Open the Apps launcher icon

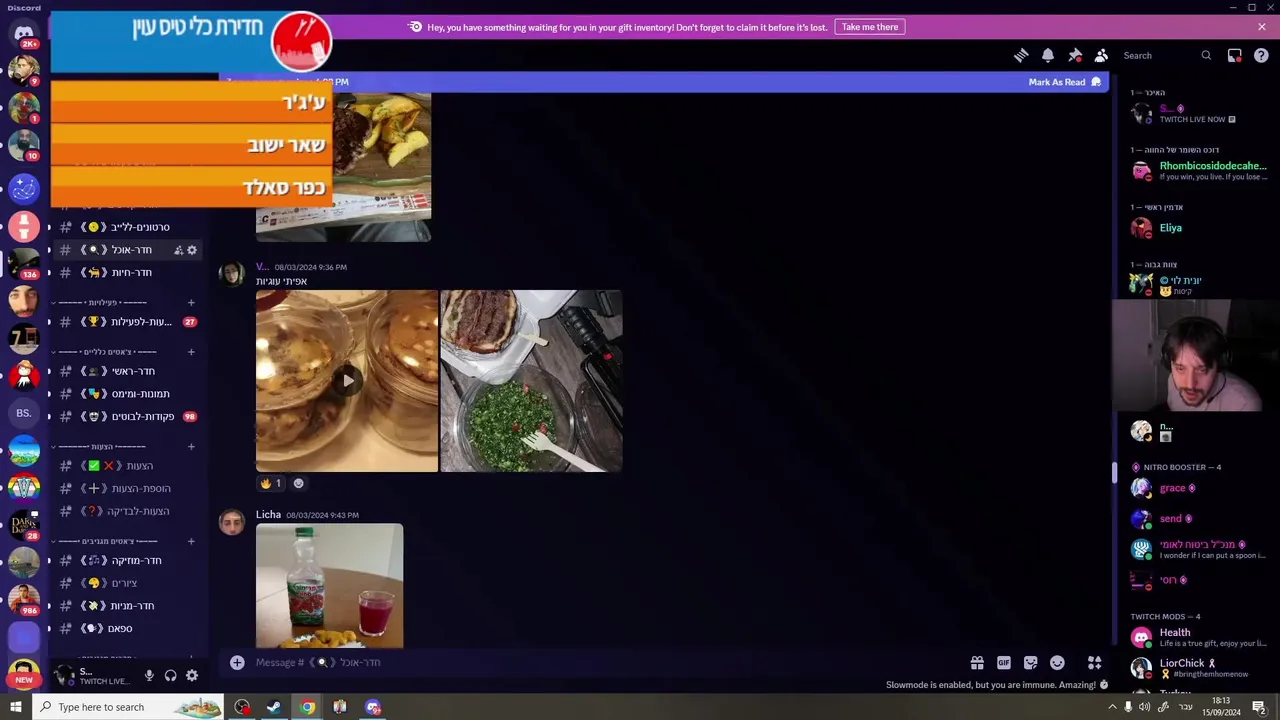click(x=1095, y=663)
